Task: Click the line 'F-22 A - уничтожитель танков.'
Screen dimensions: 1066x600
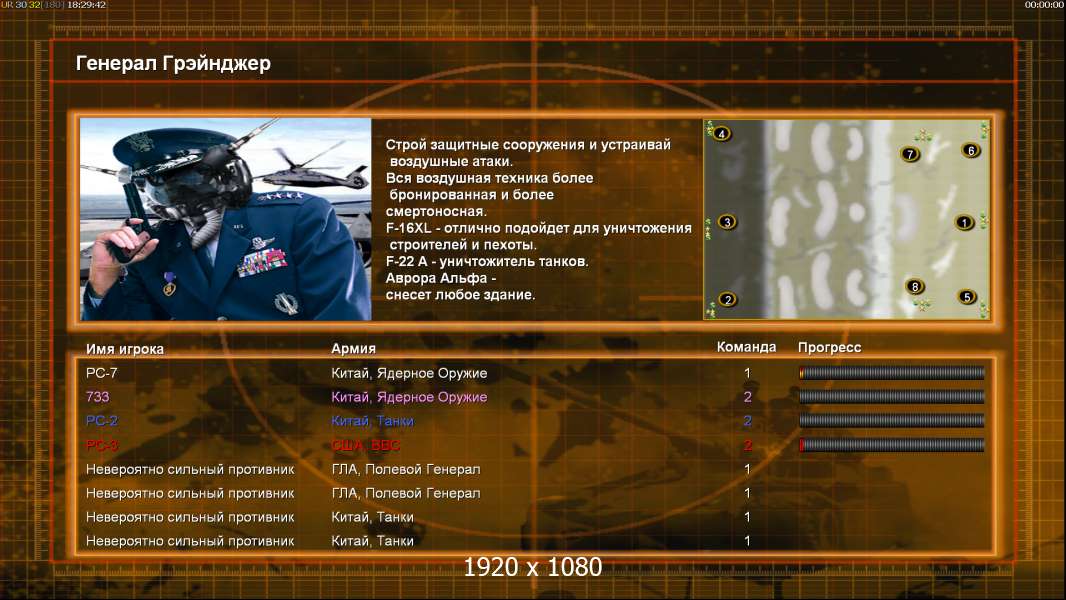Action: coord(487,262)
